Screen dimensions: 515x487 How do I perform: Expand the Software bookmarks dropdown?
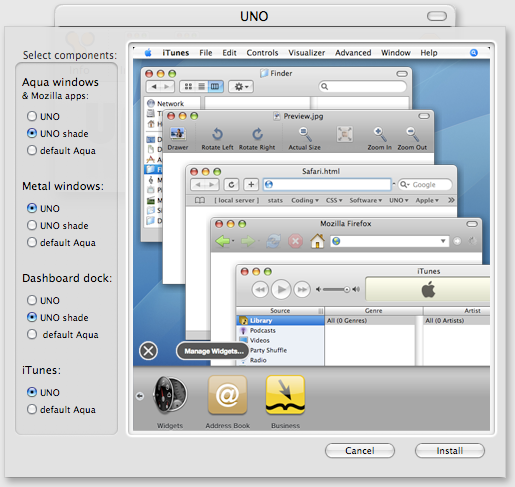pyautogui.click(x=365, y=200)
